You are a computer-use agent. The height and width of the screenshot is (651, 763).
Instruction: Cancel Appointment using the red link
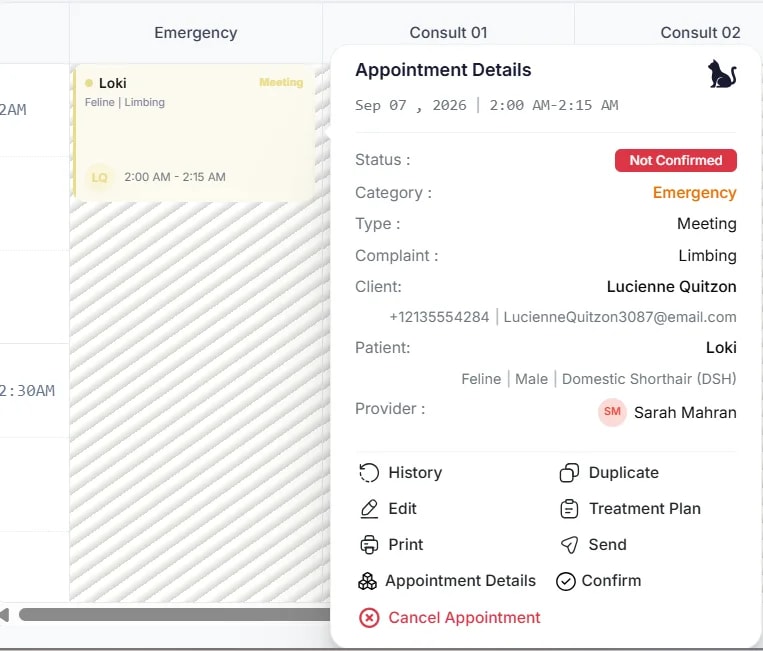click(x=450, y=617)
